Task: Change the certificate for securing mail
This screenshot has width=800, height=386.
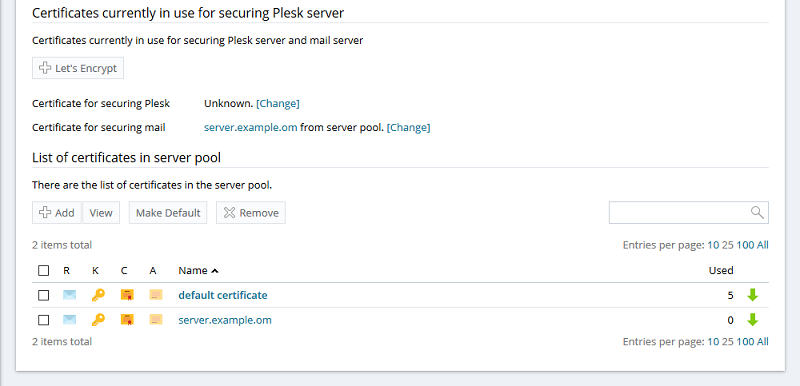Action: 409,127
